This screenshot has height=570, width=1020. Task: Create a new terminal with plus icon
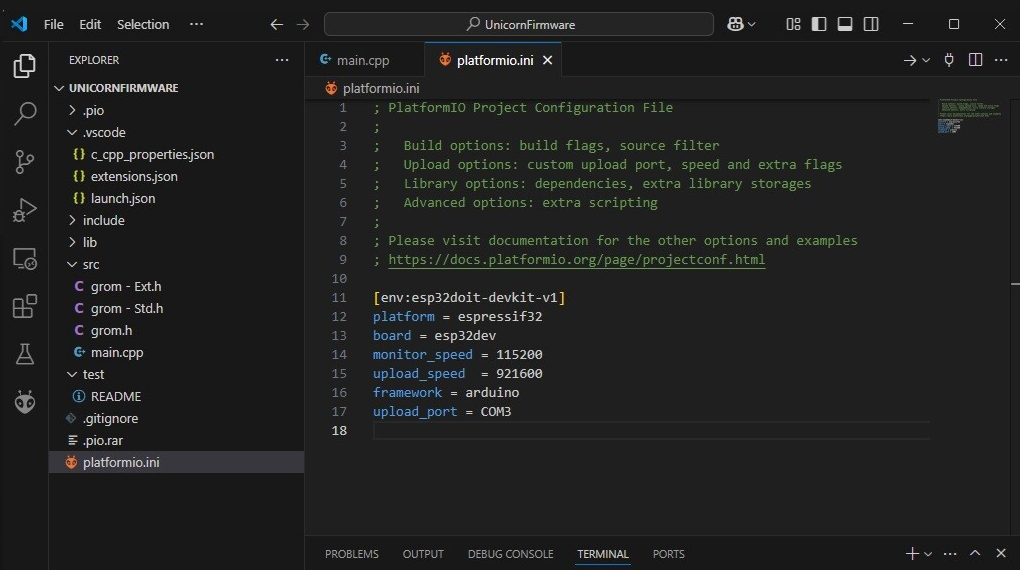(x=912, y=553)
